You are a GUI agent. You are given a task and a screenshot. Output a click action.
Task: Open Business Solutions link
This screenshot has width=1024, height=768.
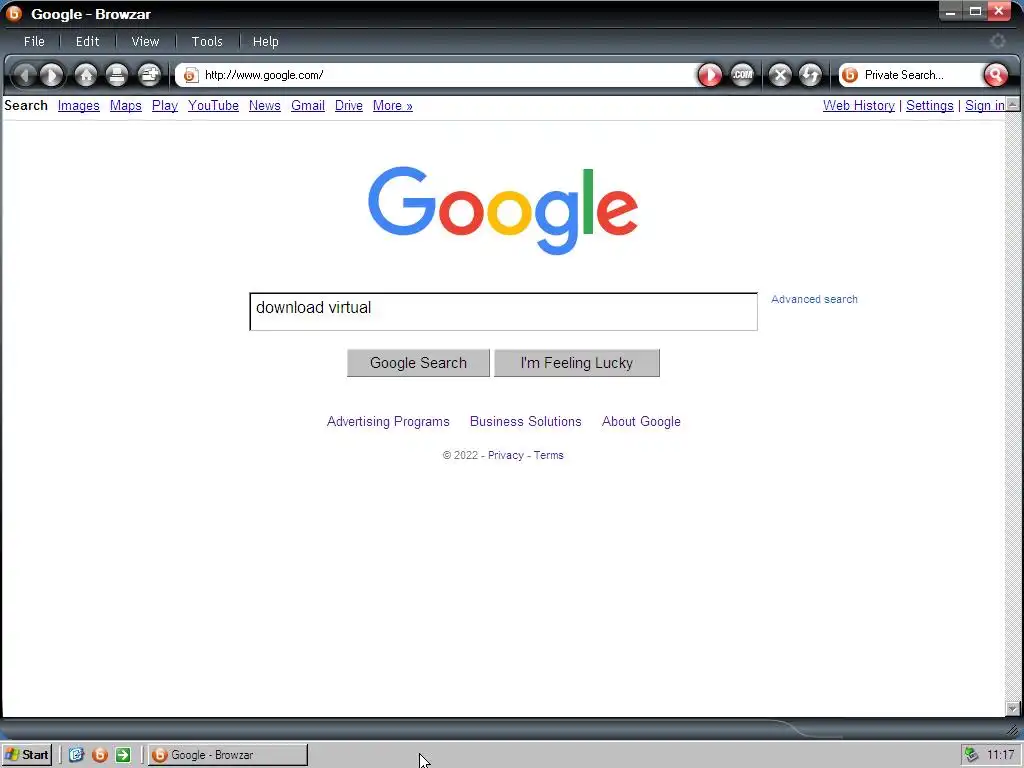point(525,422)
